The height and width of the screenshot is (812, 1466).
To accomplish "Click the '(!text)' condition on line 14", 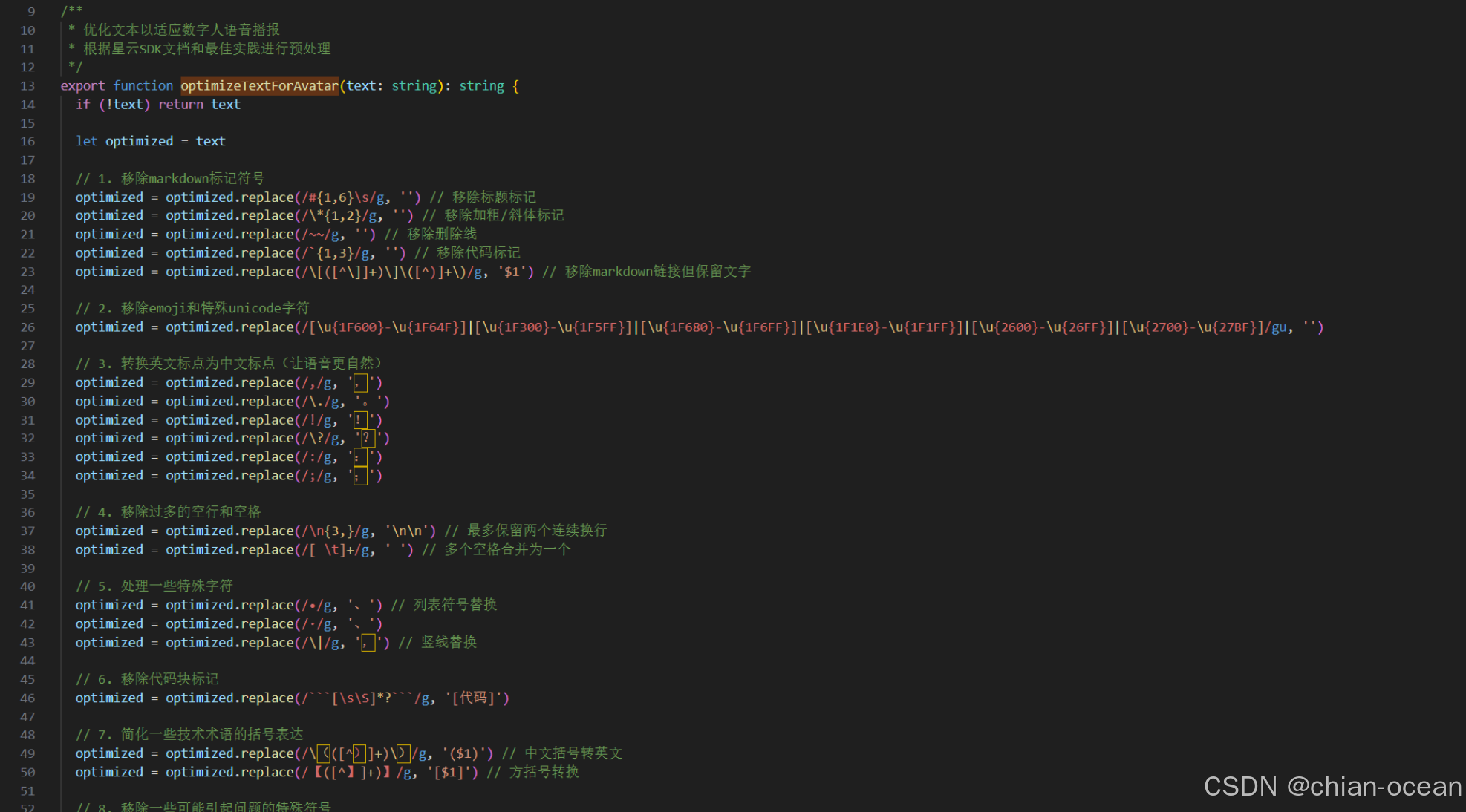I will point(124,104).
